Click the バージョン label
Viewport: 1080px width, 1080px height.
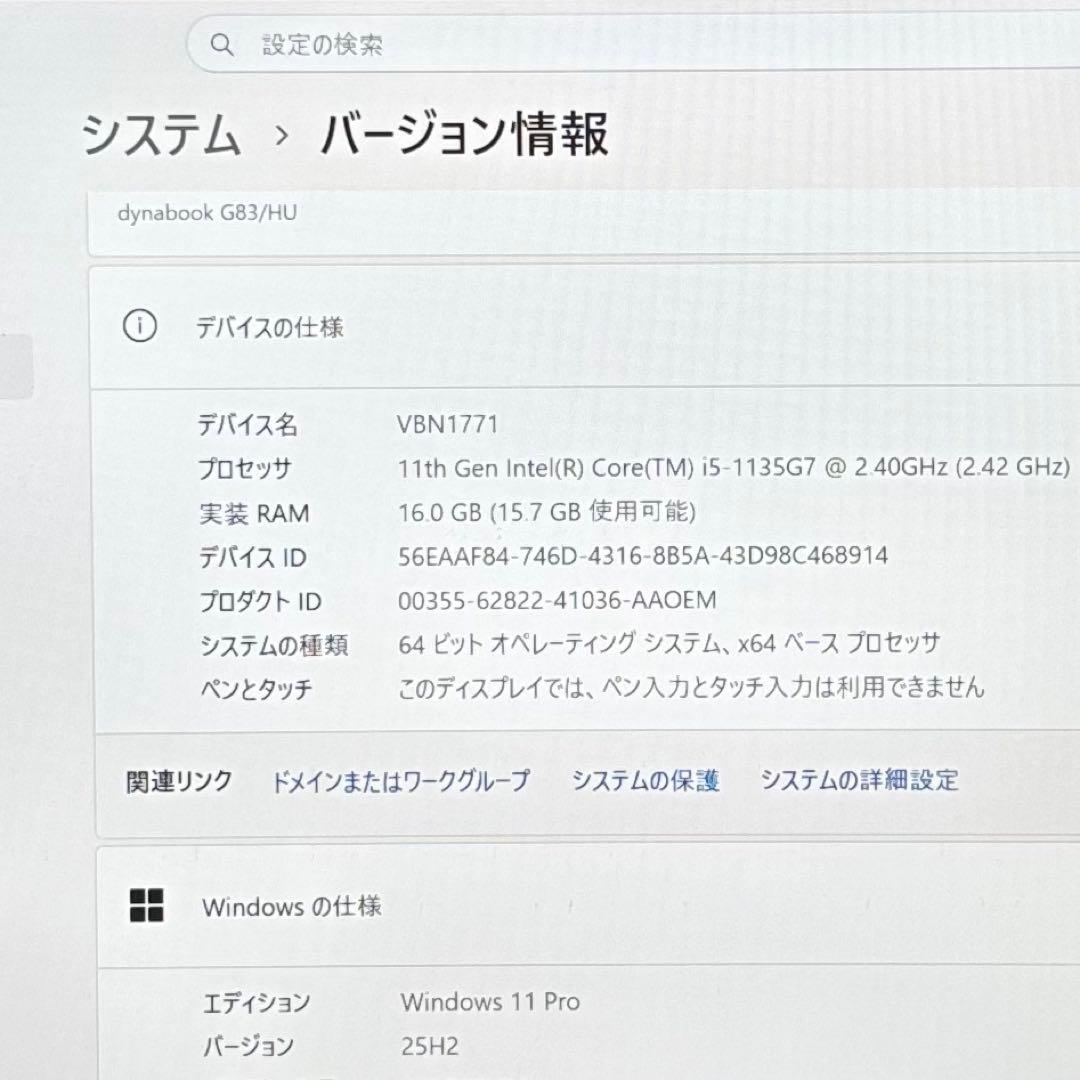tap(249, 1048)
